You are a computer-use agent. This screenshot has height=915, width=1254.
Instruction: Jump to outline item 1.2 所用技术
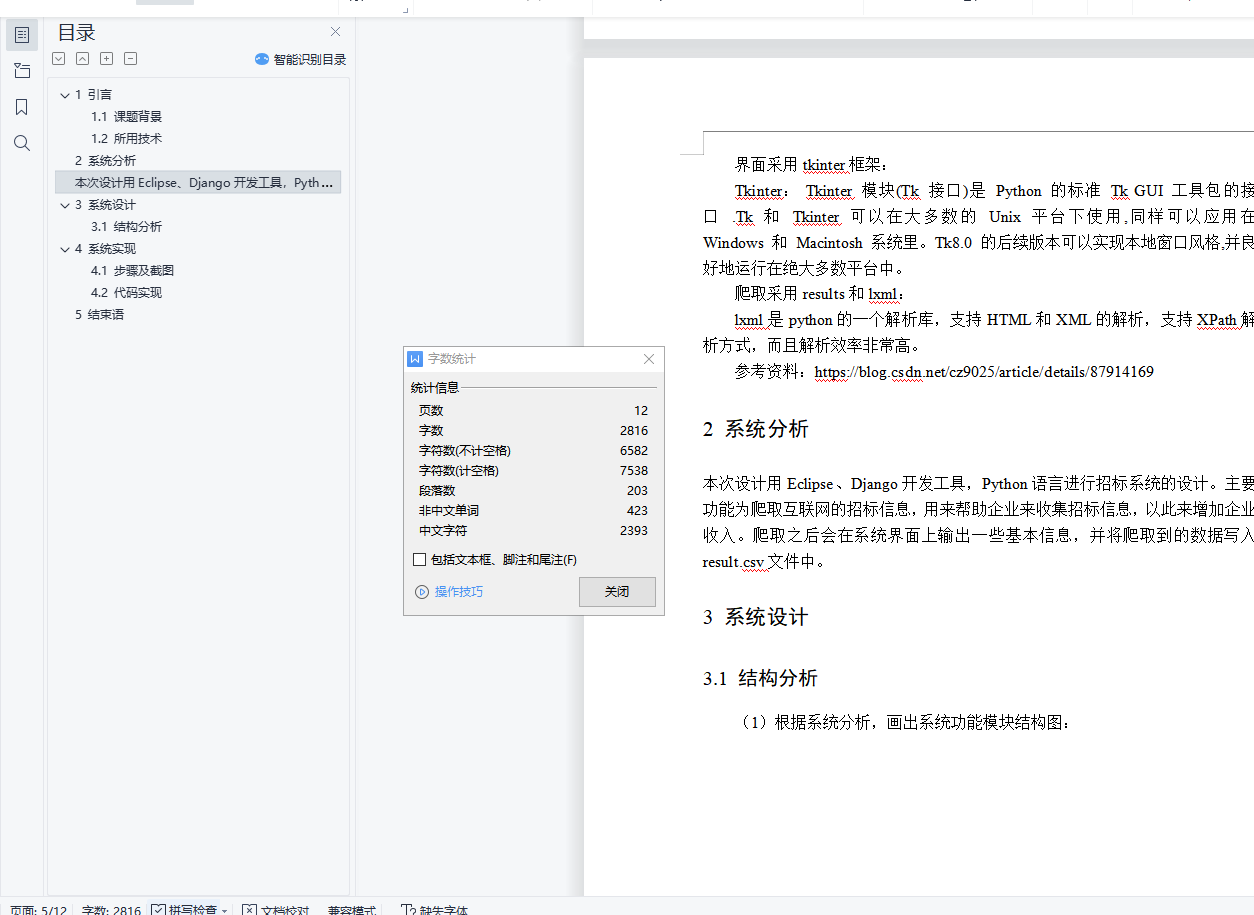126,139
